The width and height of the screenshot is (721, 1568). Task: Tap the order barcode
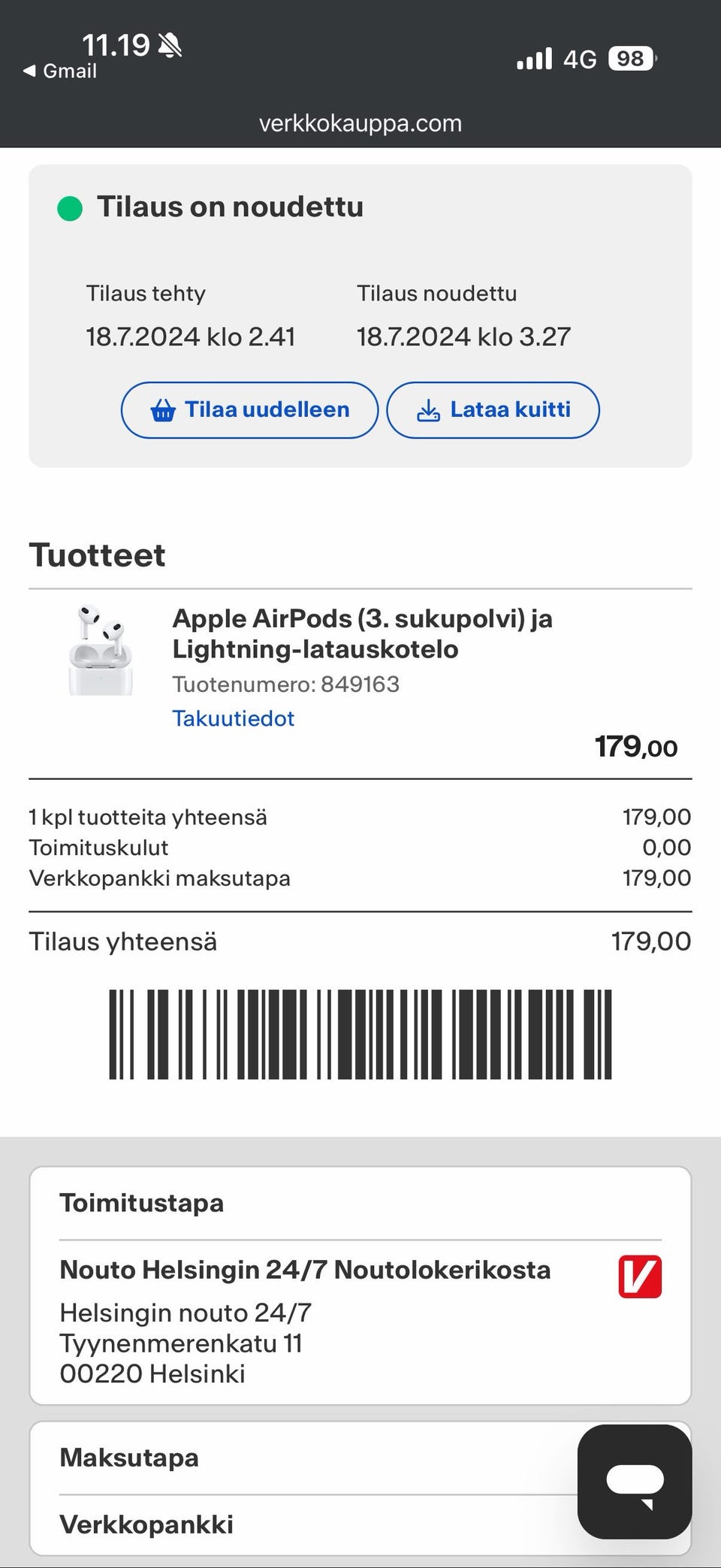(360, 1034)
